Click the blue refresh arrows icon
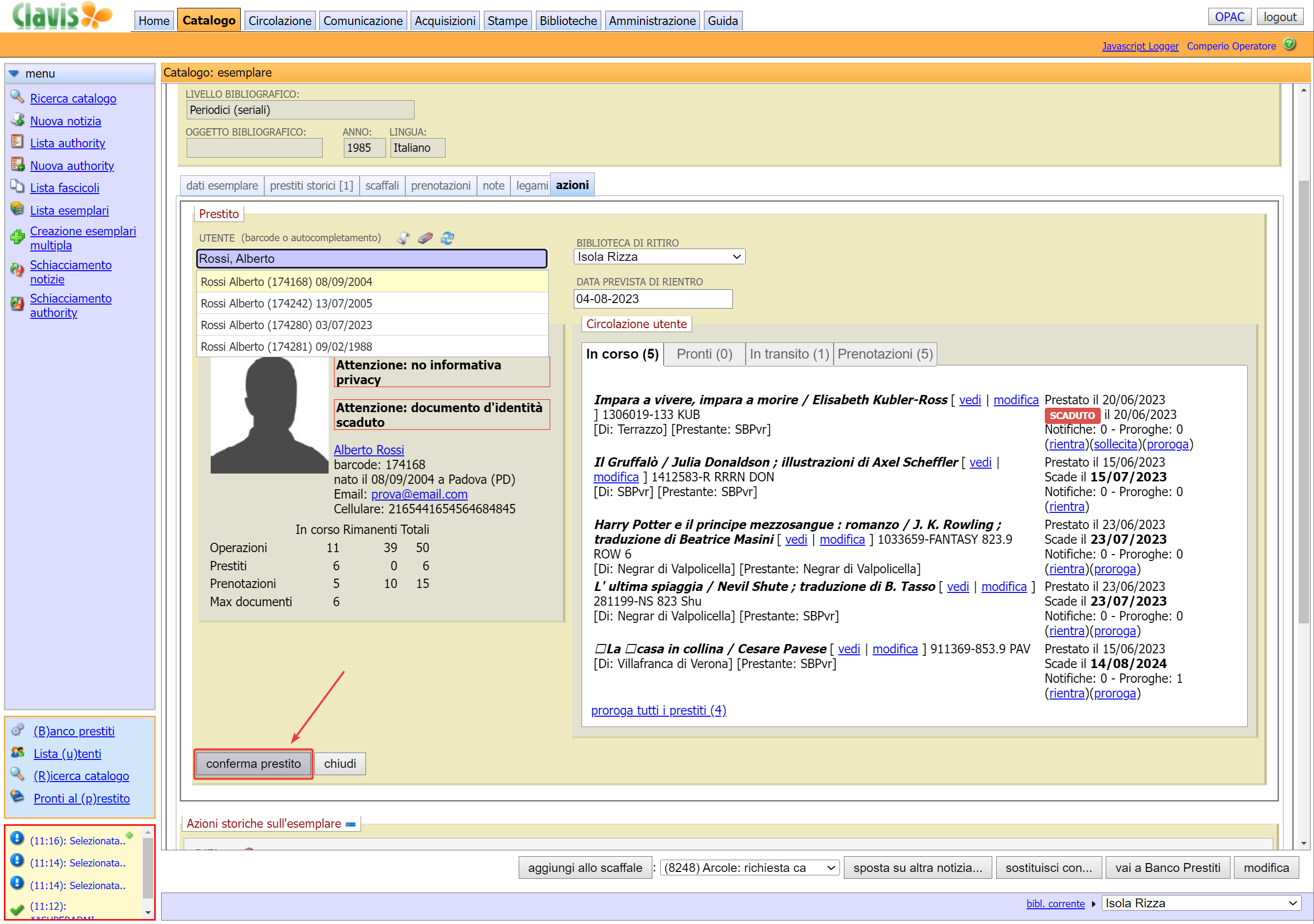The height and width of the screenshot is (924, 1314). pyautogui.click(x=447, y=238)
